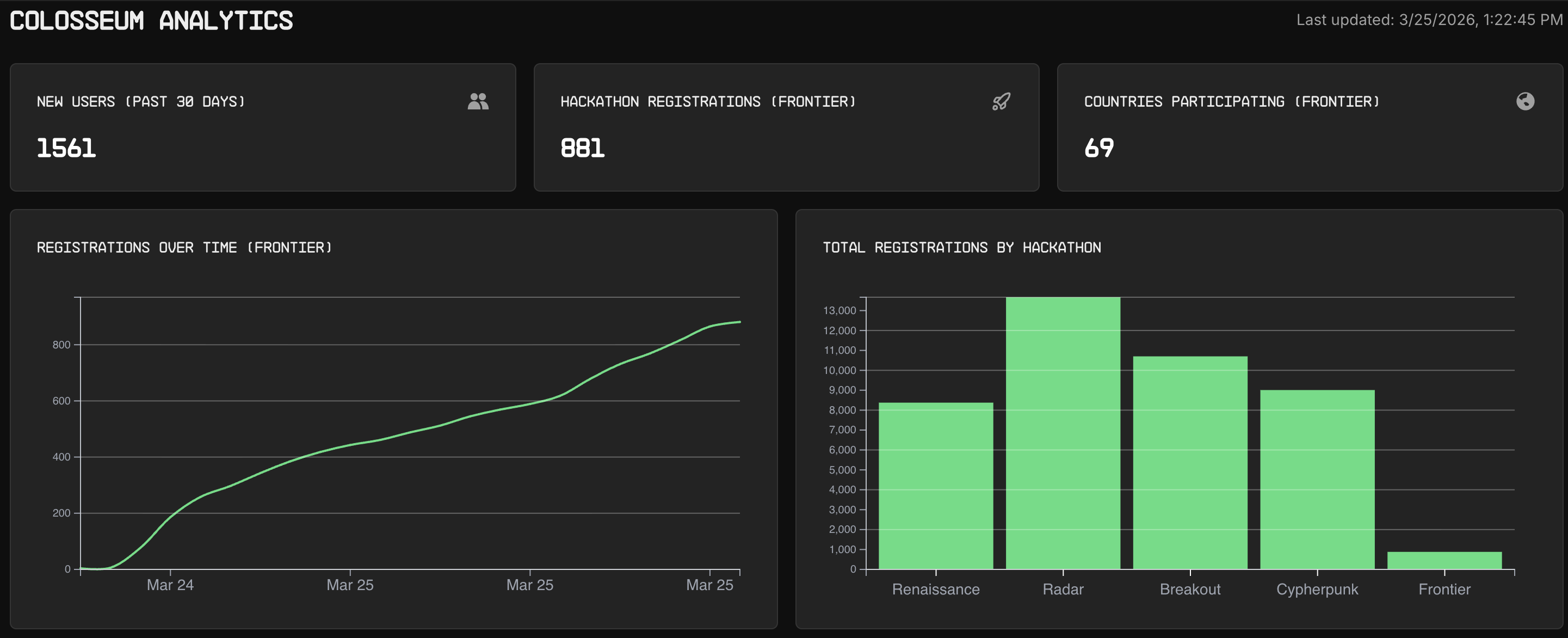This screenshot has width=1568, height=638.
Task: Click the Colosseum Analytics title
Action: pos(151,21)
